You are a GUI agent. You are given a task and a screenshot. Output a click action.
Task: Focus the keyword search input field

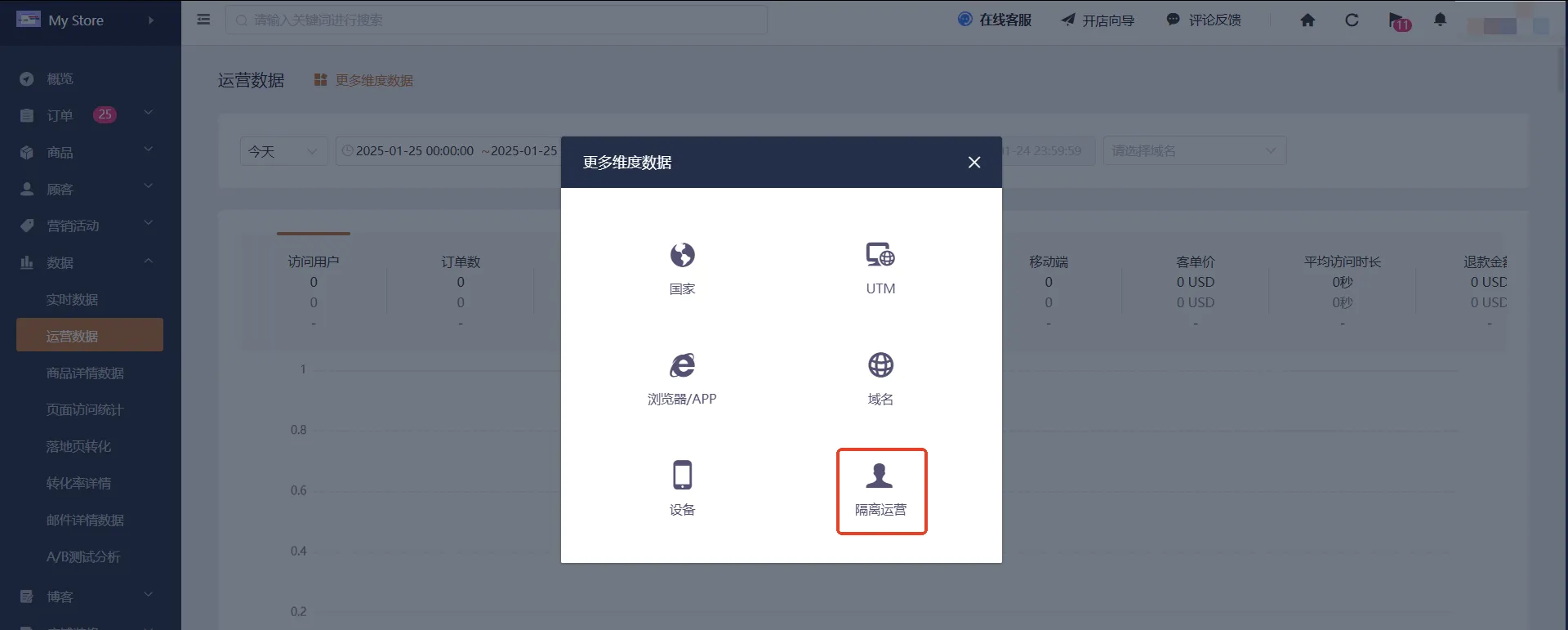click(497, 20)
